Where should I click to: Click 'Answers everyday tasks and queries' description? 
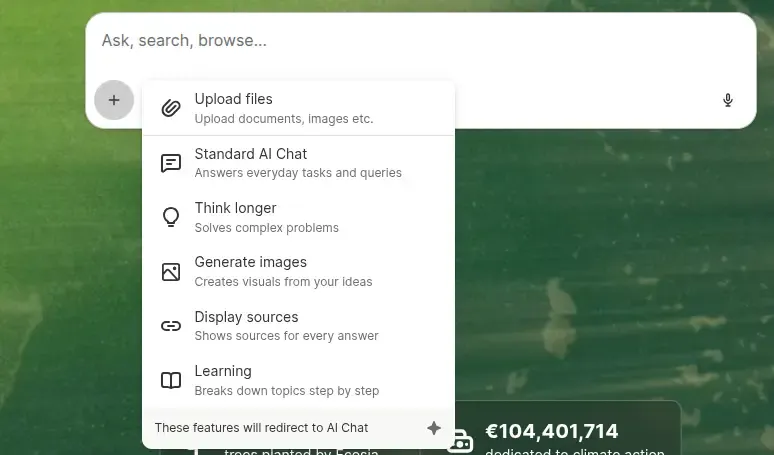[298, 173]
